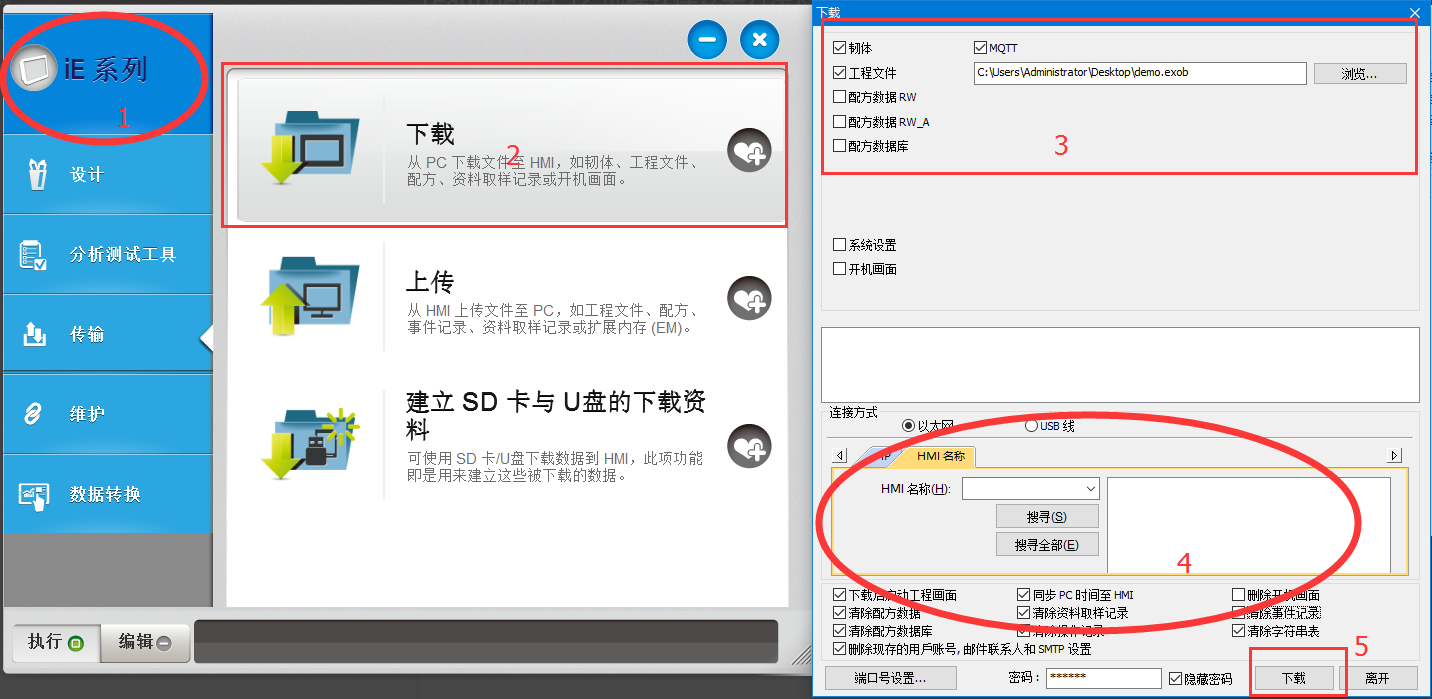Click the 搜寻全部 button
The width and height of the screenshot is (1432, 699).
pyautogui.click(x=1046, y=545)
